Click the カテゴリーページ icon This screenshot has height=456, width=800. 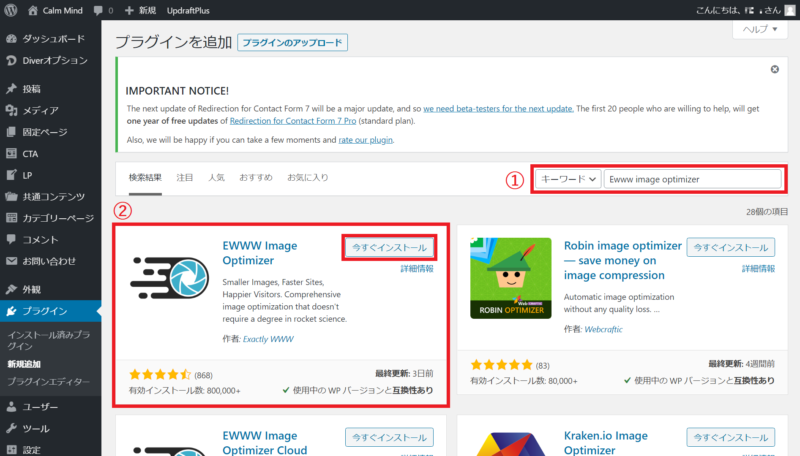[x=11, y=218]
